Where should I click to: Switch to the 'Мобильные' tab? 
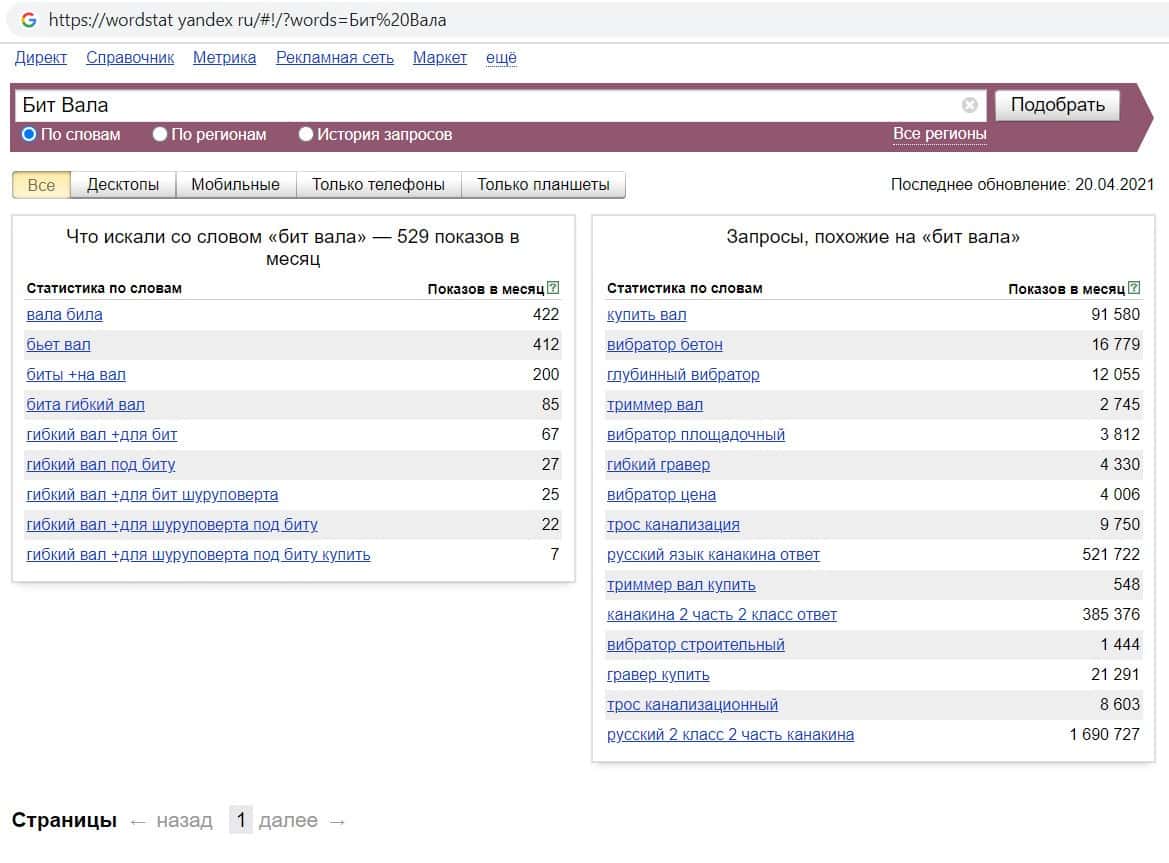click(x=235, y=185)
